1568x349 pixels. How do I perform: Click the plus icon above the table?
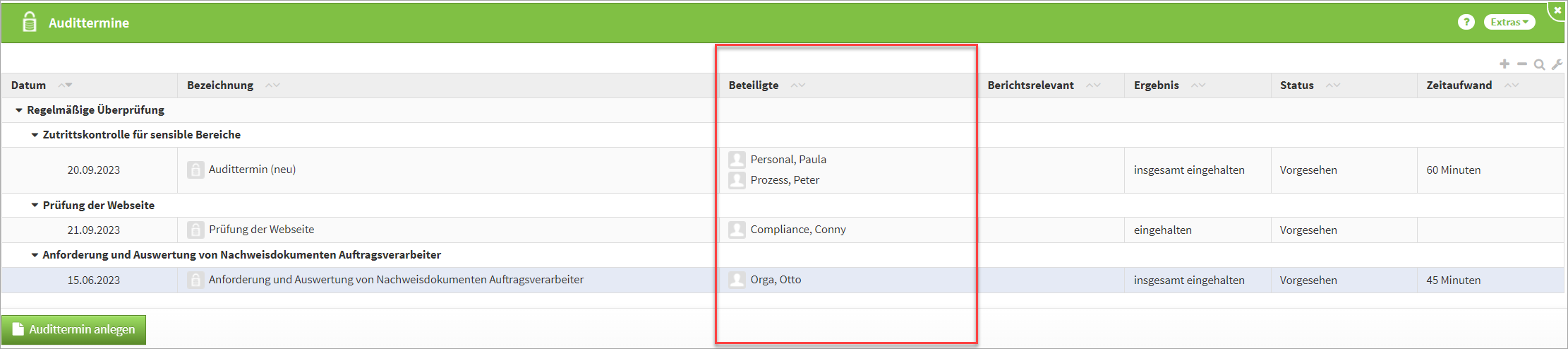pyautogui.click(x=1504, y=64)
